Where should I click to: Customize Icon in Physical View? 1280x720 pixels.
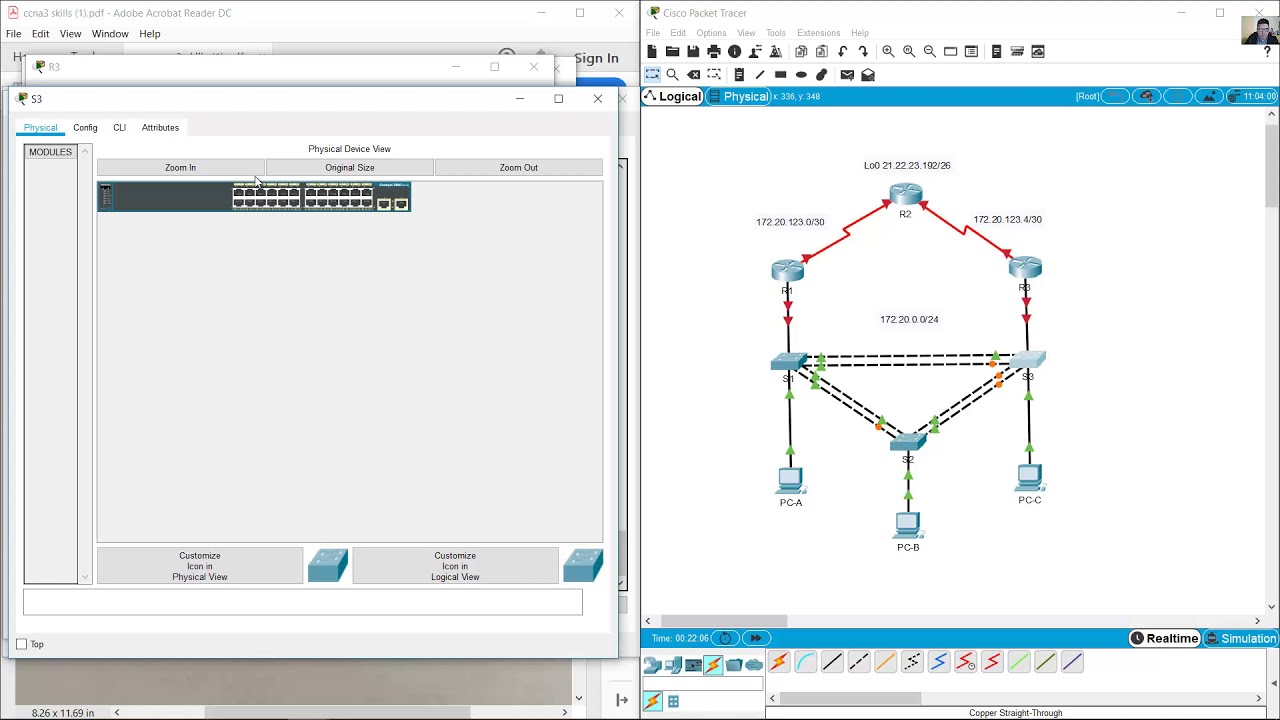200,566
